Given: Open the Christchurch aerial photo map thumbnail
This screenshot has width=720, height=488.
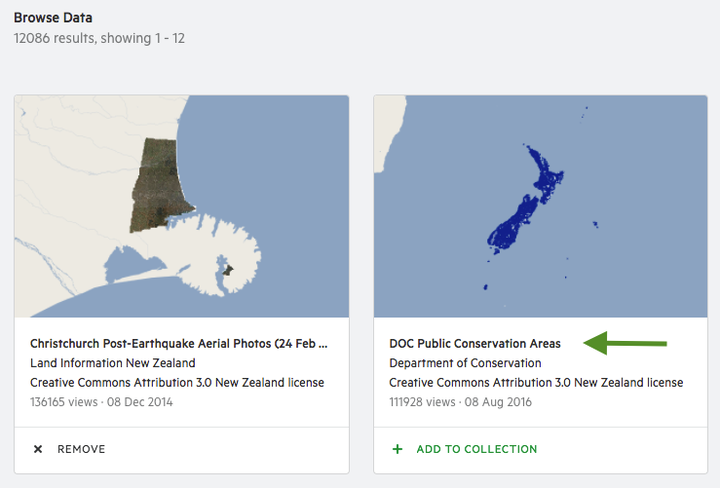Looking at the screenshot, I should click(182, 206).
